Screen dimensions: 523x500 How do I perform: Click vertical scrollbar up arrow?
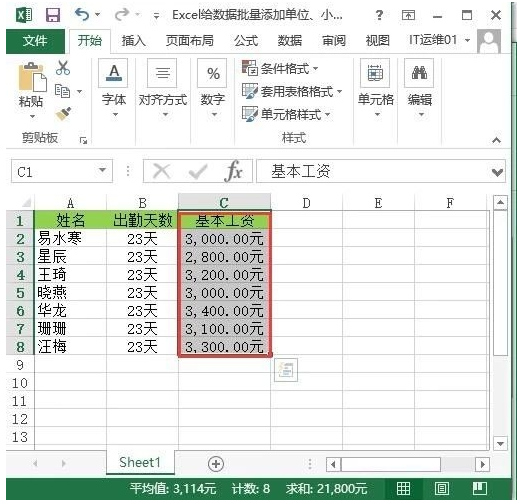point(500,202)
